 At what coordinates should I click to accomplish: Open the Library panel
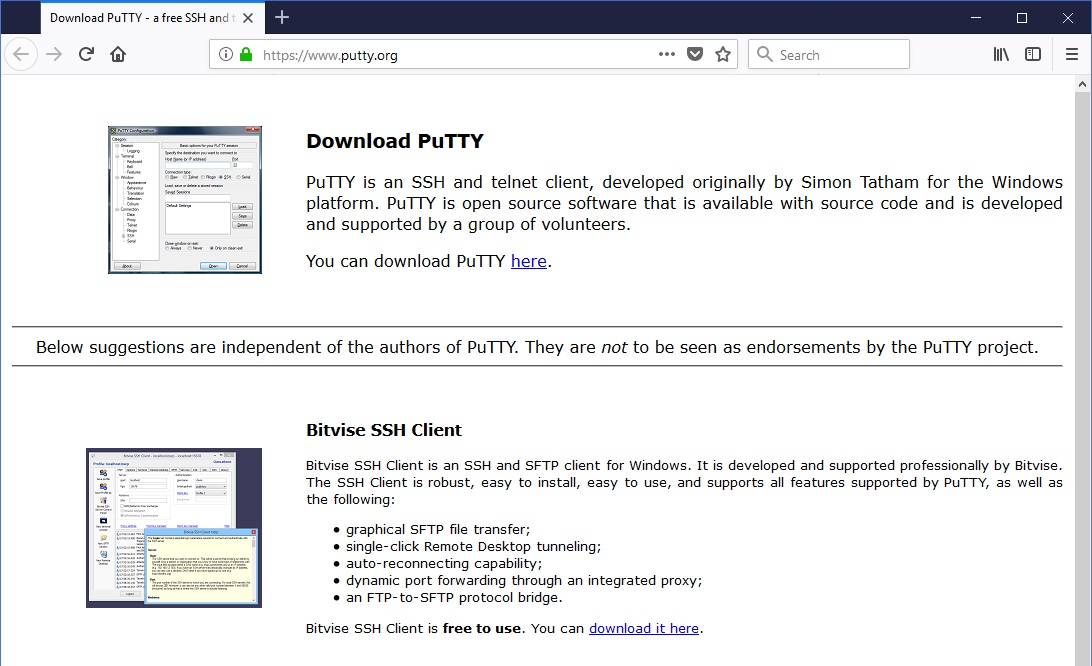click(1000, 54)
